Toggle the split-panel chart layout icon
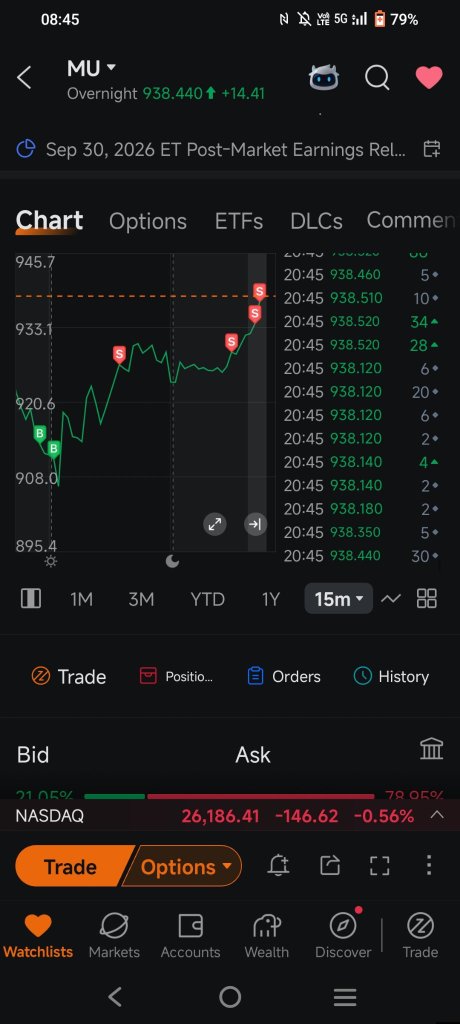460x1024 pixels. 31,598
